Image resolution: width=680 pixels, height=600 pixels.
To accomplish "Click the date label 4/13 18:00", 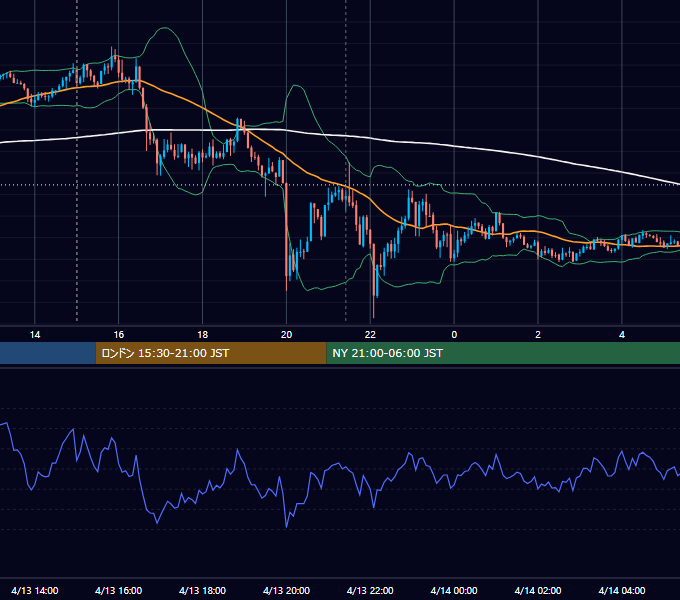I will (203, 590).
